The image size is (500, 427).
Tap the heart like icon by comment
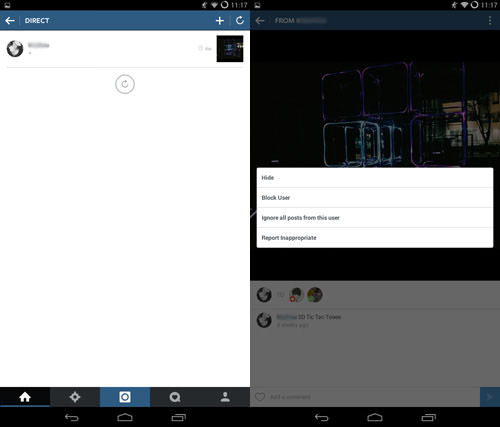tap(260, 397)
